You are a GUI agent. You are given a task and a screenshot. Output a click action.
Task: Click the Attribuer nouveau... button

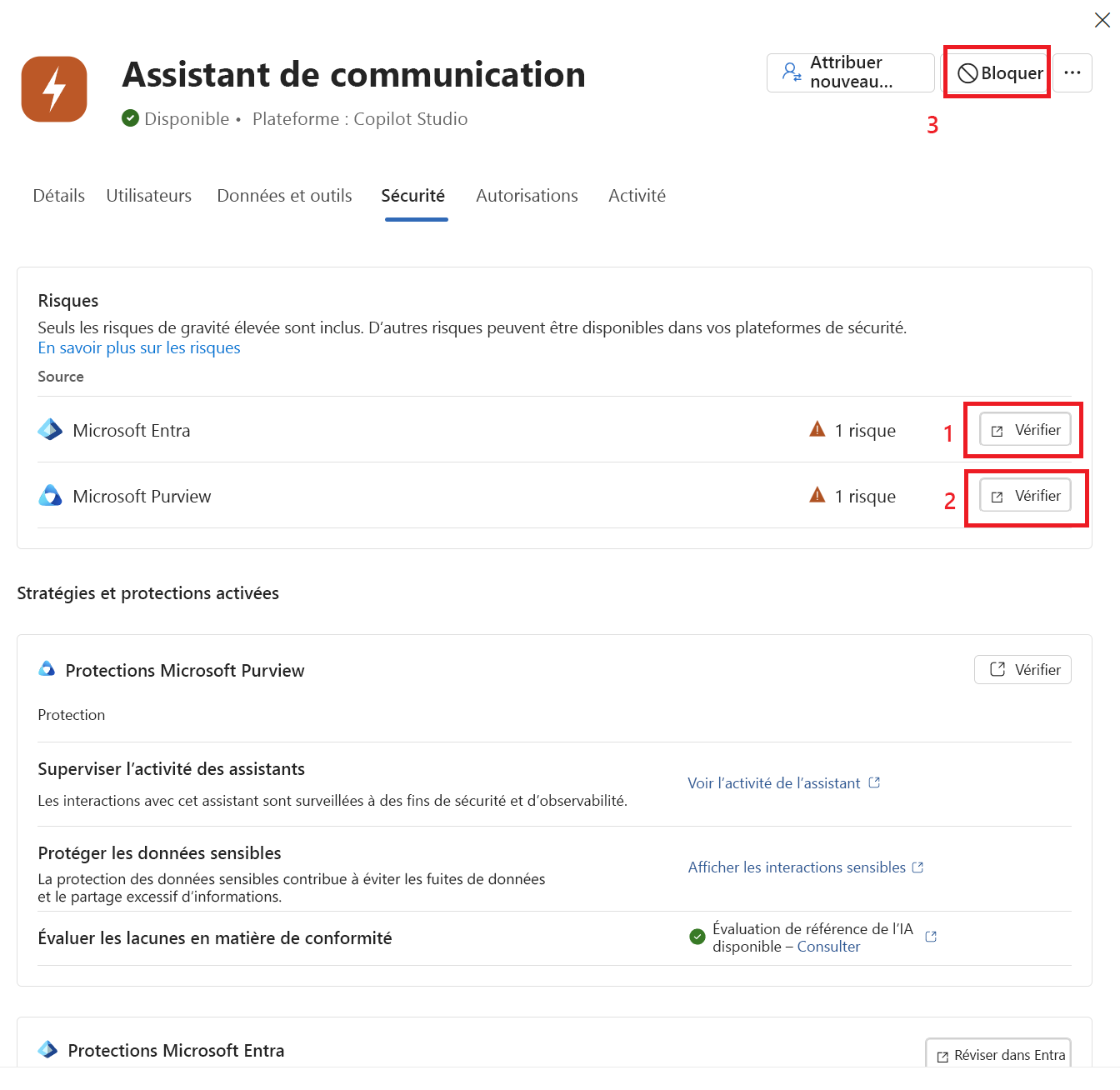click(851, 72)
